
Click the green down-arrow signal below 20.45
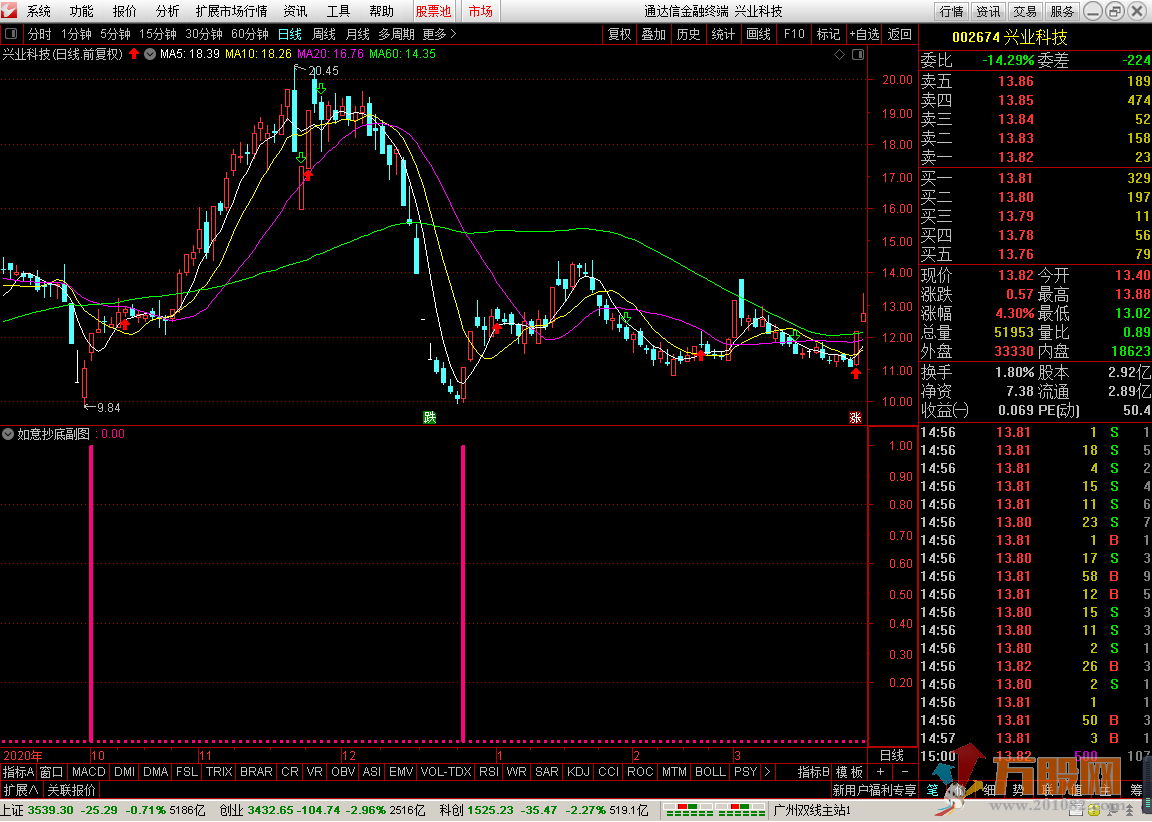click(321, 89)
